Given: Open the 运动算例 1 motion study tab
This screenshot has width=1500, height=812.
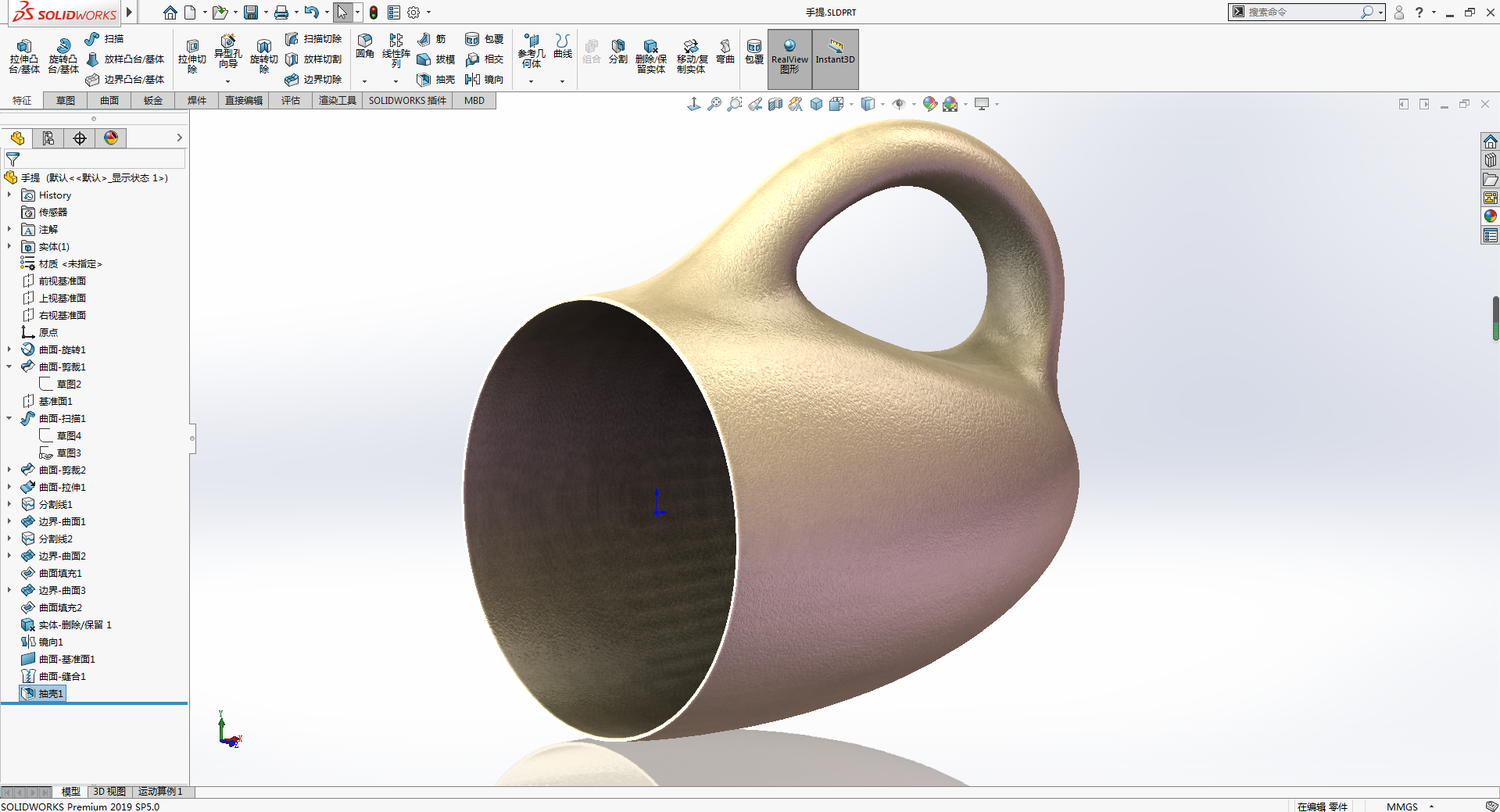Looking at the screenshot, I should (160, 792).
